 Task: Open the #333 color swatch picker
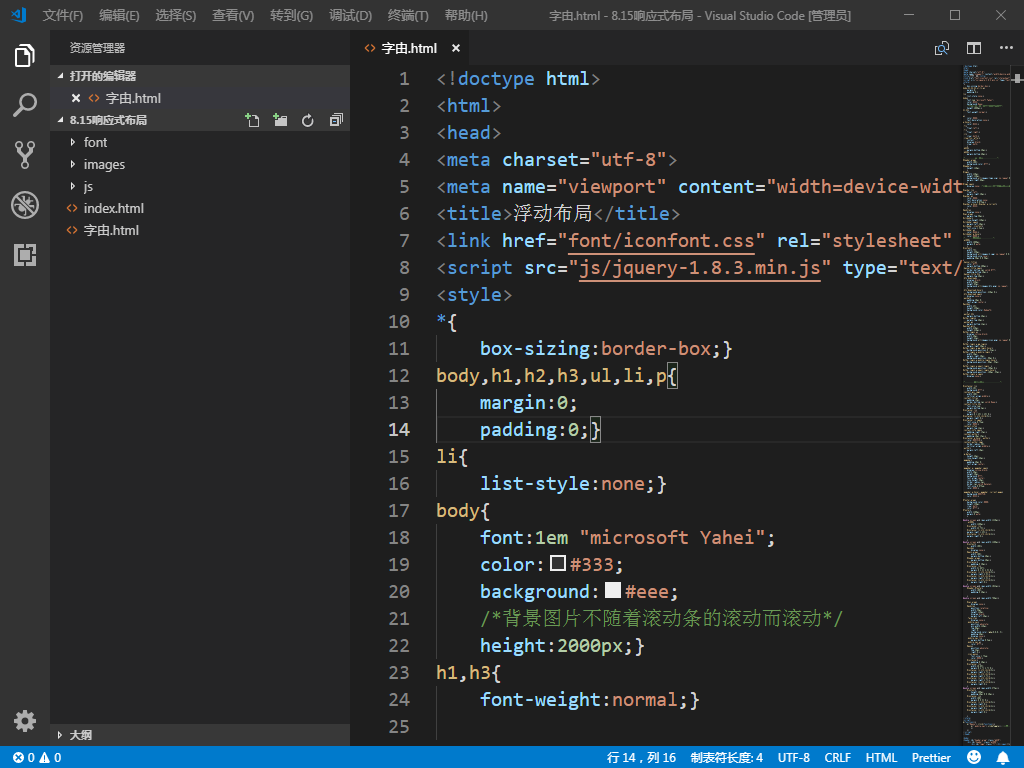(x=558, y=564)
